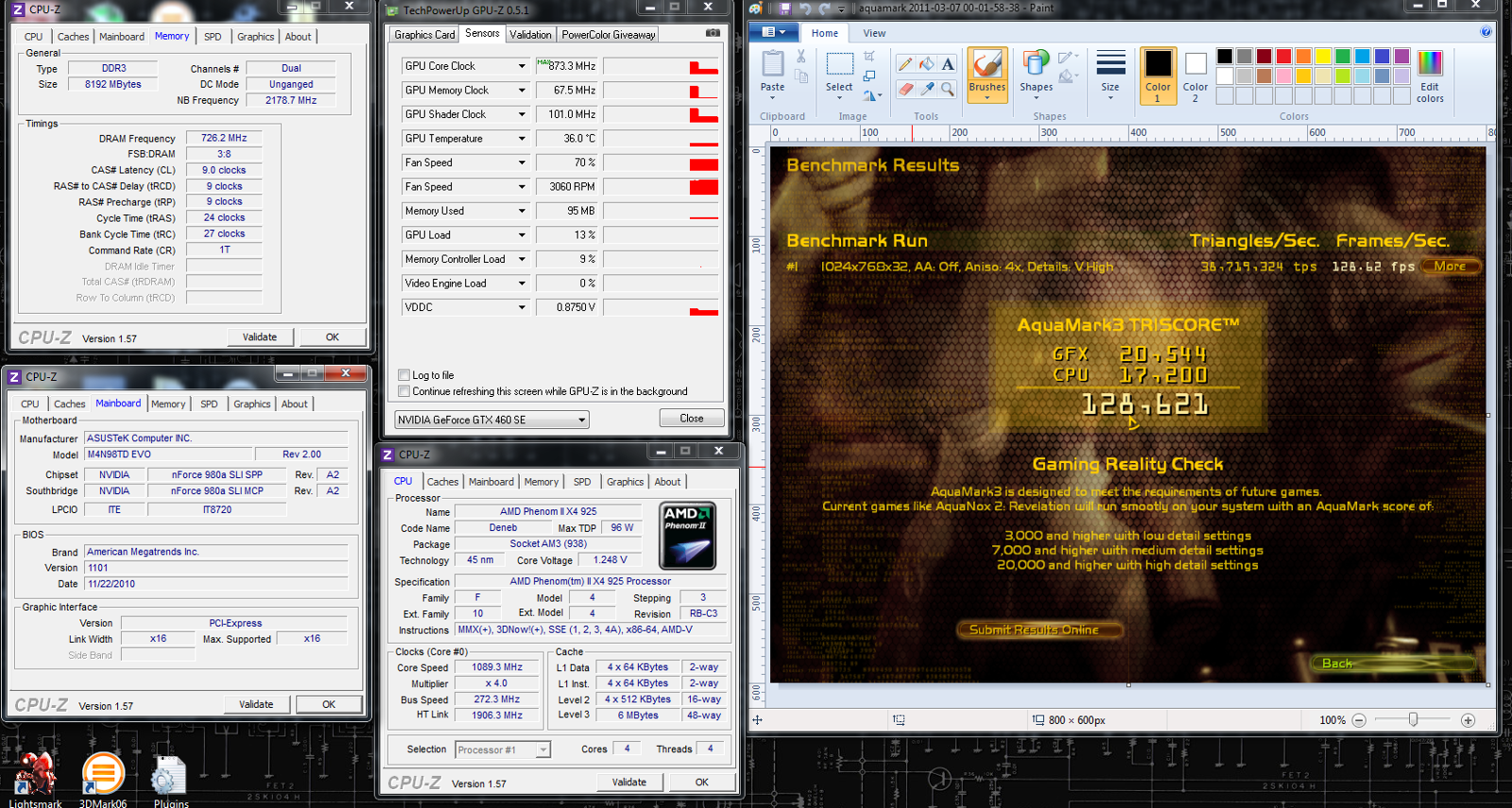
Task: Pick red from the color palette
Action: (1283, 57)
